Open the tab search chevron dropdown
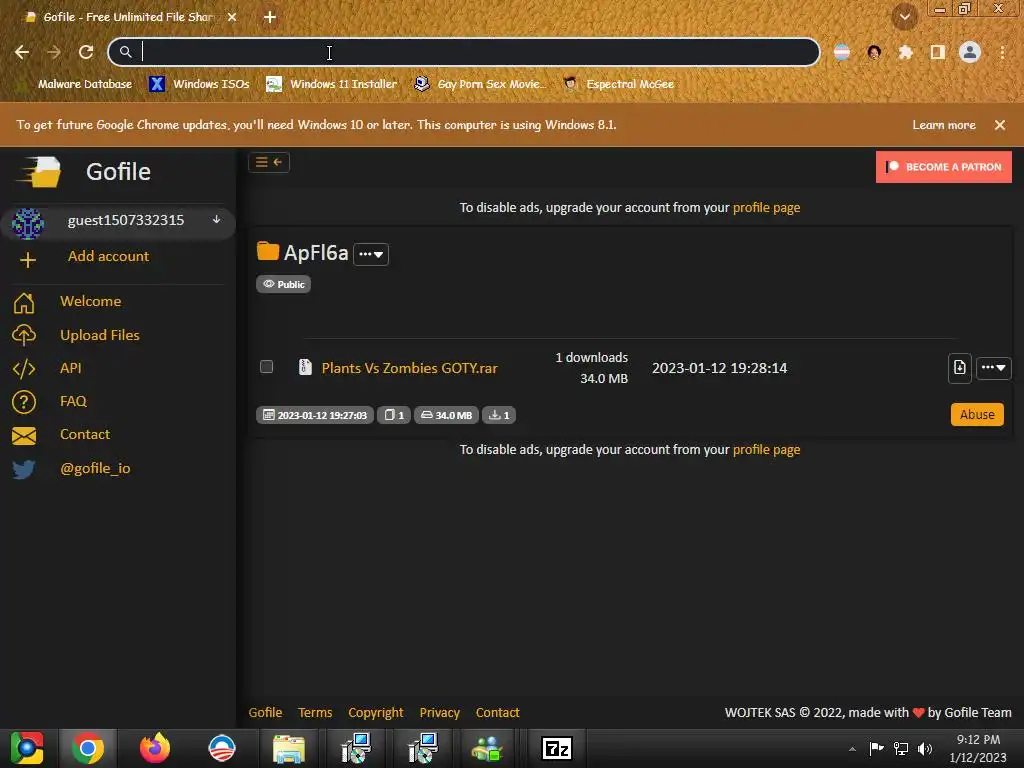Viewport: 1024px width, 768px height. [x=905, y=17]
